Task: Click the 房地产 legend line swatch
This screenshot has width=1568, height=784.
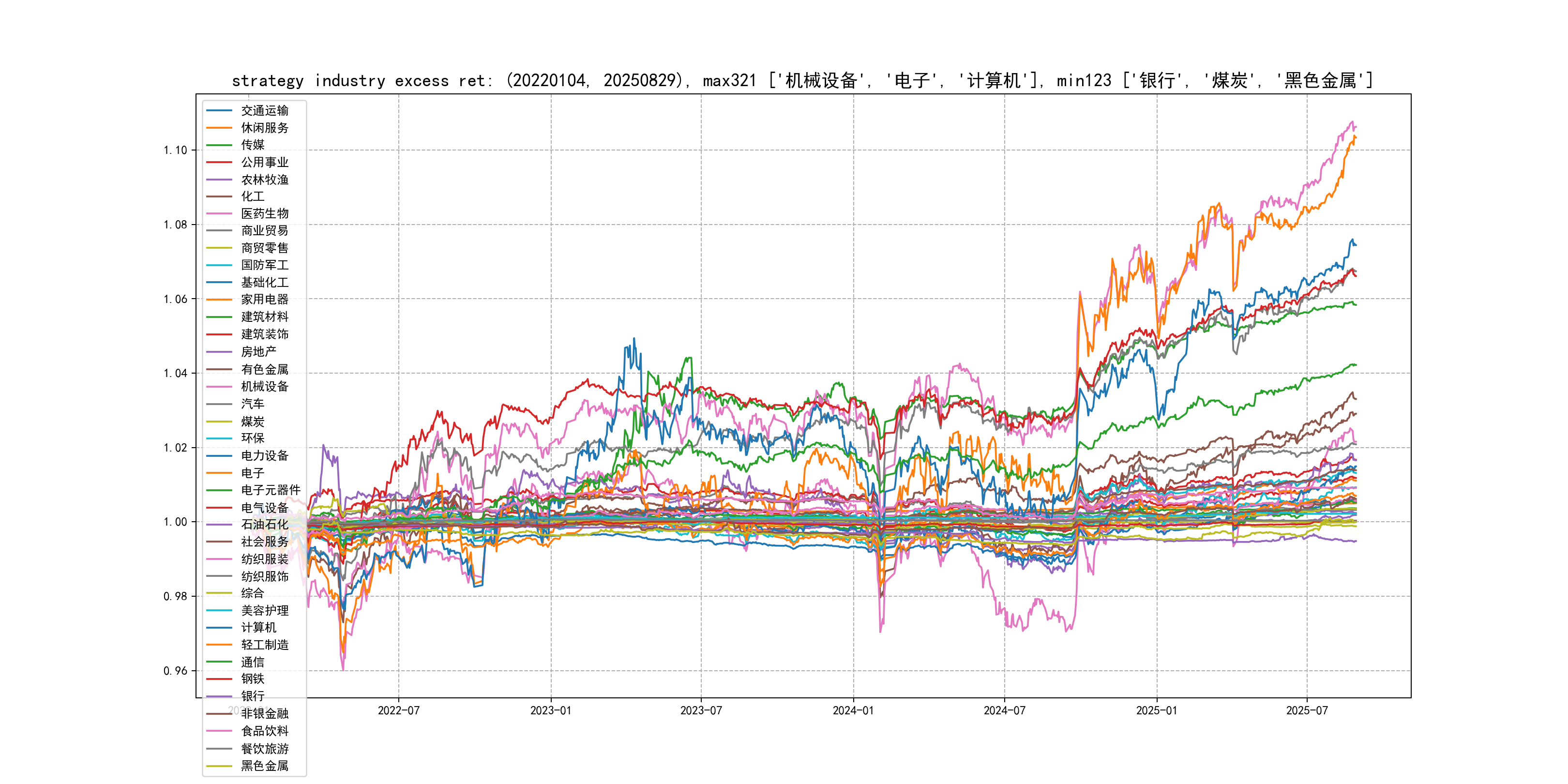Action: click(x=219, y=352)
